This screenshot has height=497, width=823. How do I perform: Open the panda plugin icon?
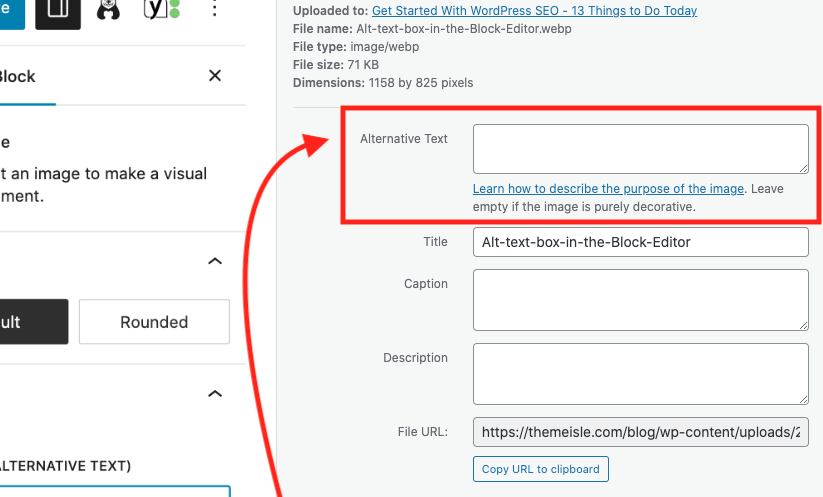pyautogui.click(x=108, y=10)
